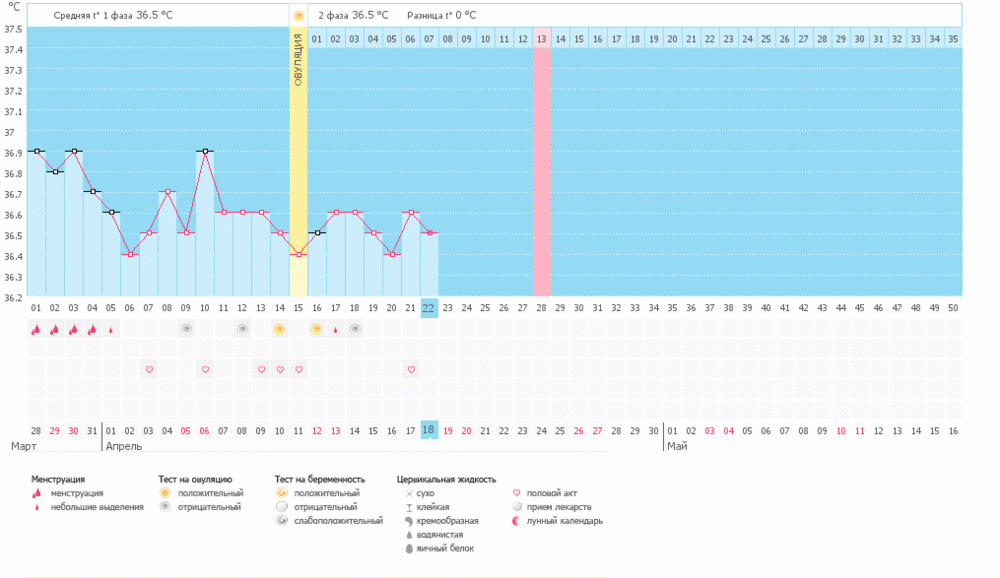
Task: Click the intercourse heart icon on day 07
Action: click(x=149, y=369)
